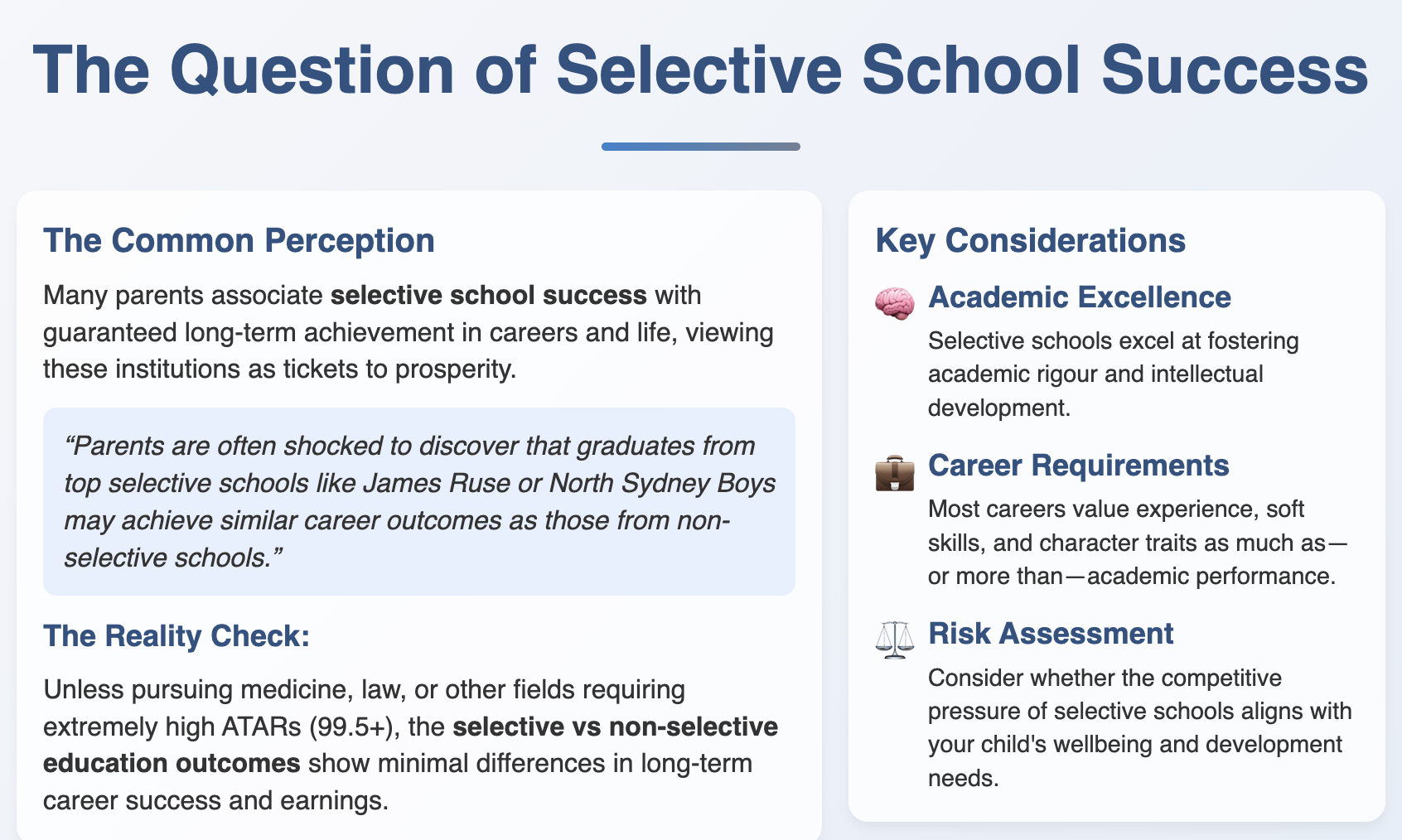Click the blue divider bar under the title
1402x840 pixels.
coord(700,147)
